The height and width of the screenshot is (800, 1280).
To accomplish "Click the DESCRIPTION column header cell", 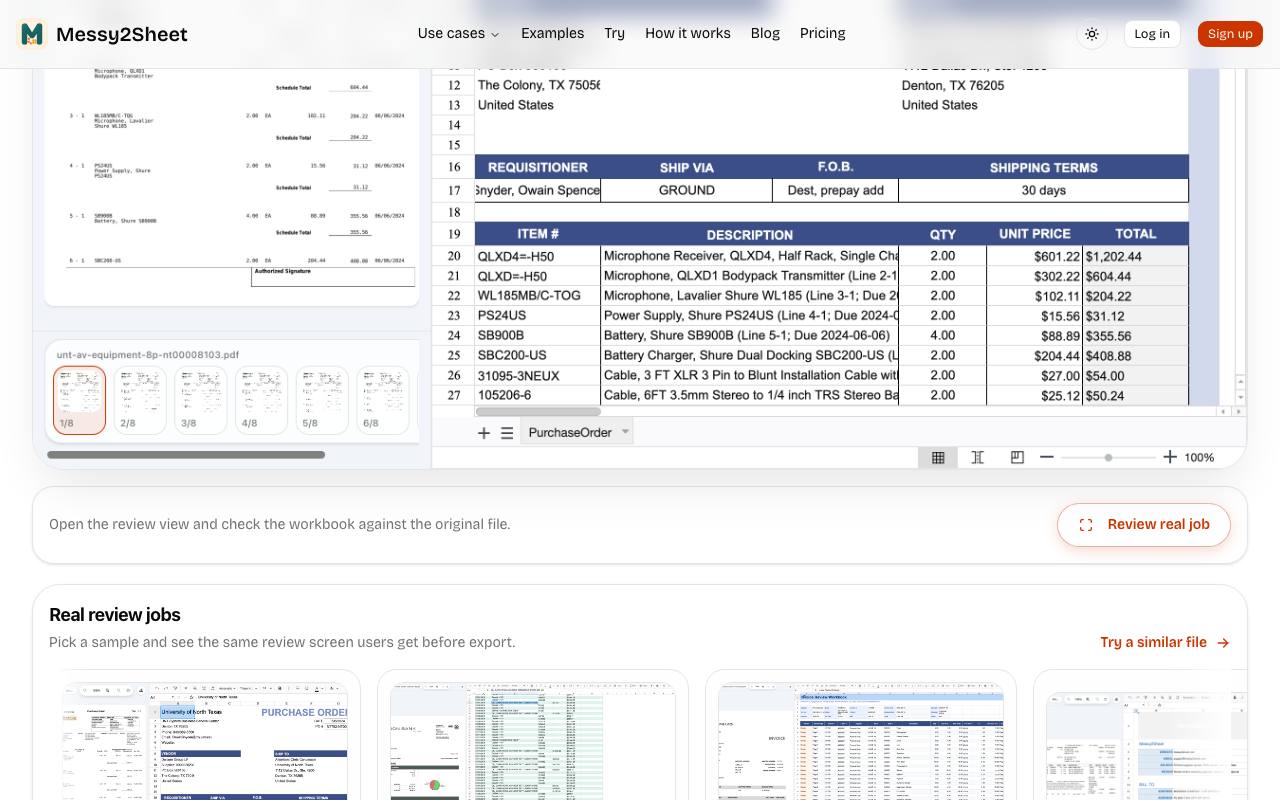I will [x=750, y=234].
